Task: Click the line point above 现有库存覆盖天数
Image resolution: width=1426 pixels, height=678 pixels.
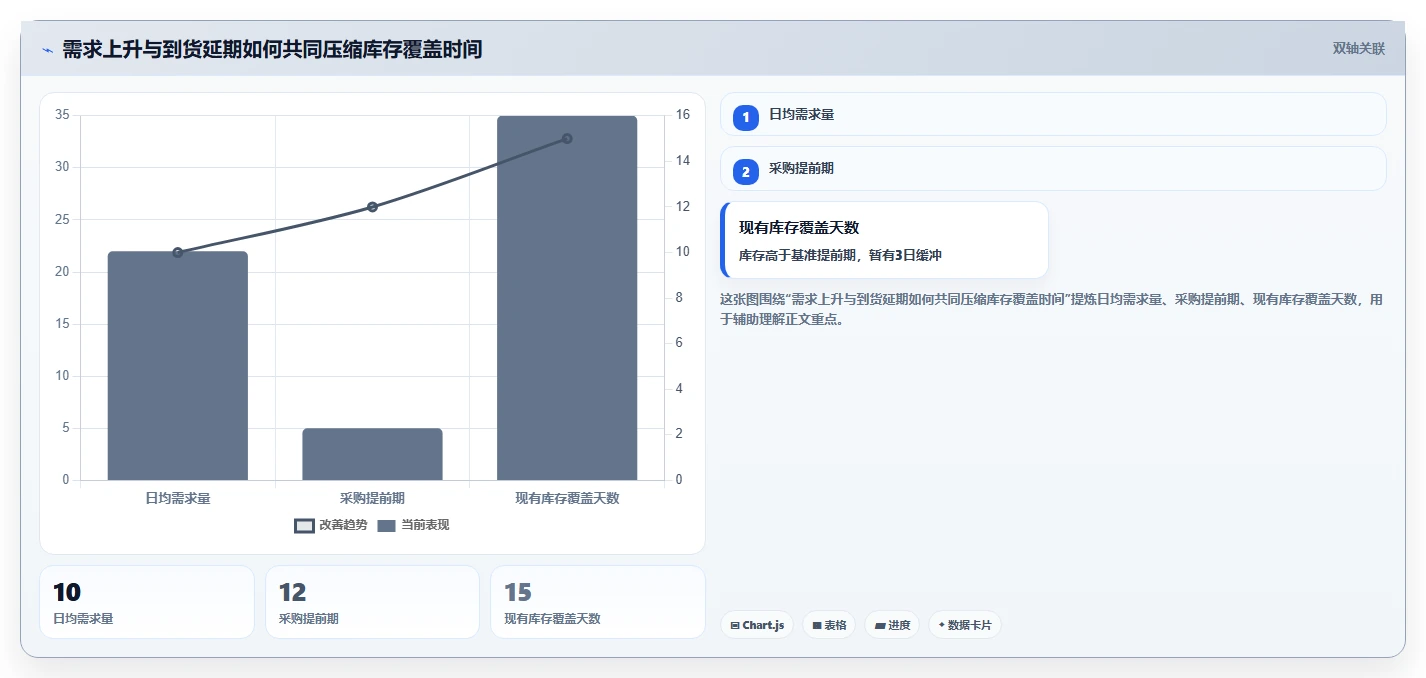Action: click(567, 138)
